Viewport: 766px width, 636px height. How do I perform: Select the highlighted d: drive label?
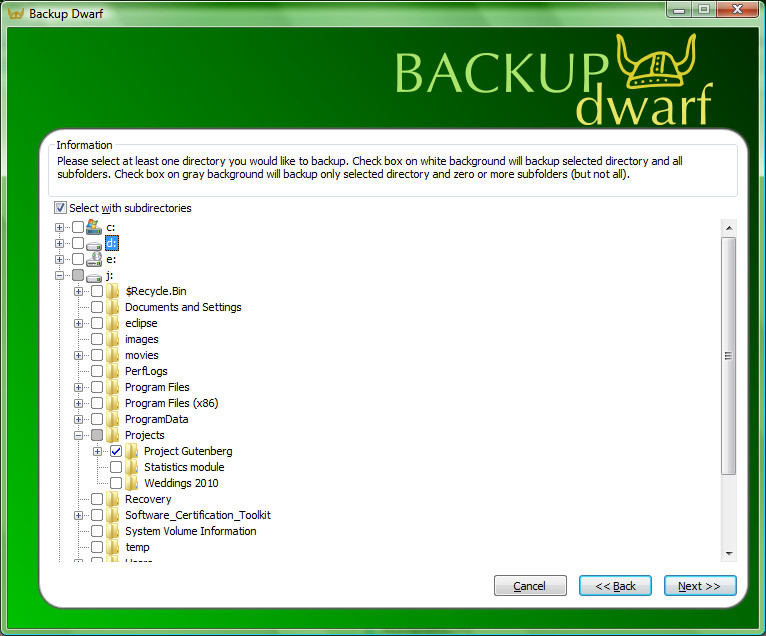[112, 243]
